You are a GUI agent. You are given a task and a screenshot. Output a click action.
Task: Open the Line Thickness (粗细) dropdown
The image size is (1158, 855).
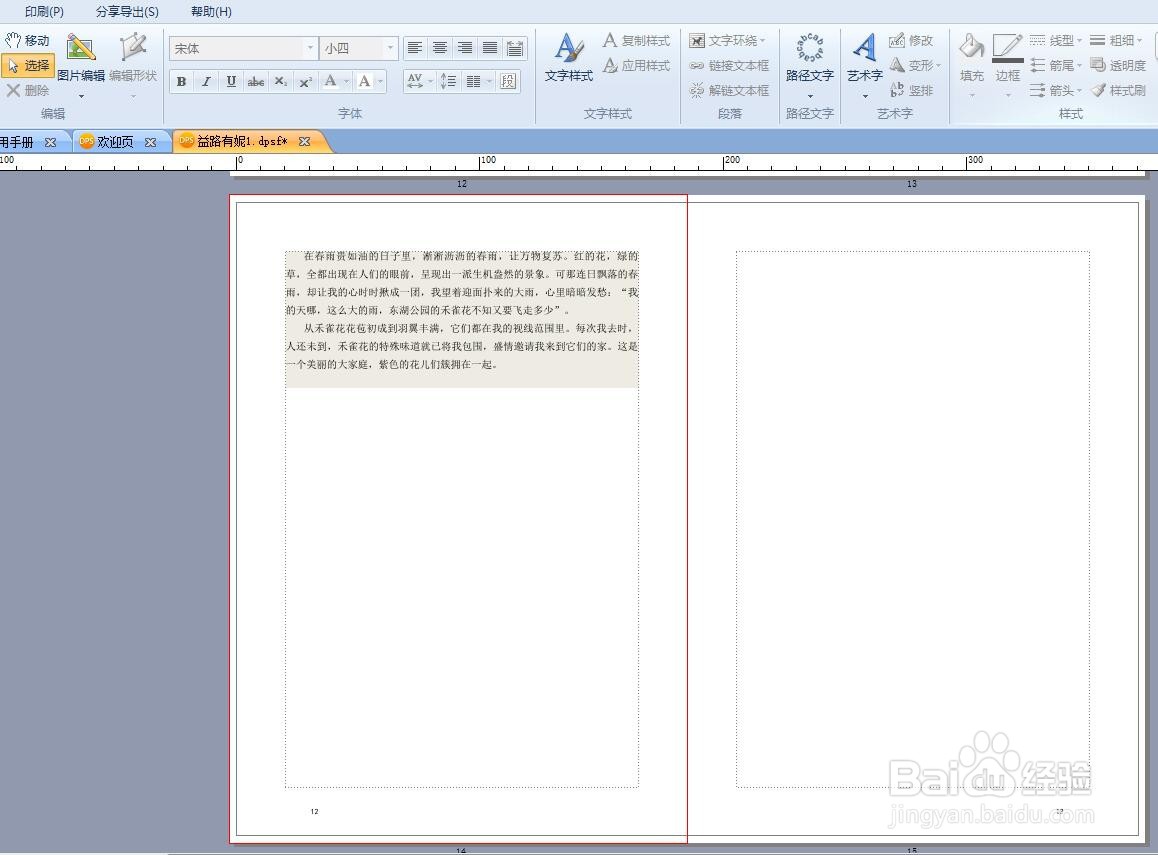1117,41
